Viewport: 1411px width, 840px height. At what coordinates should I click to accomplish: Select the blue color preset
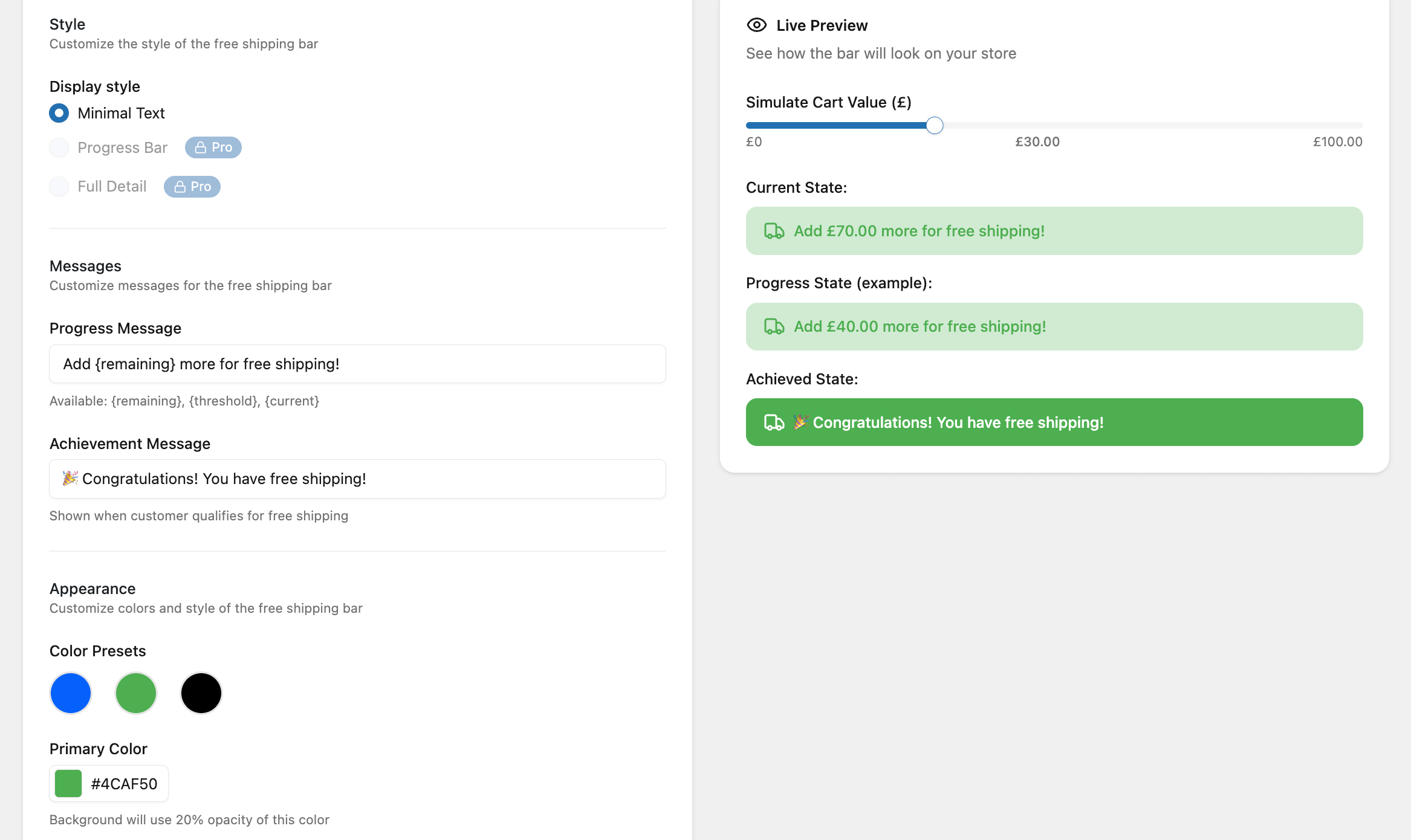click(70, 693)
